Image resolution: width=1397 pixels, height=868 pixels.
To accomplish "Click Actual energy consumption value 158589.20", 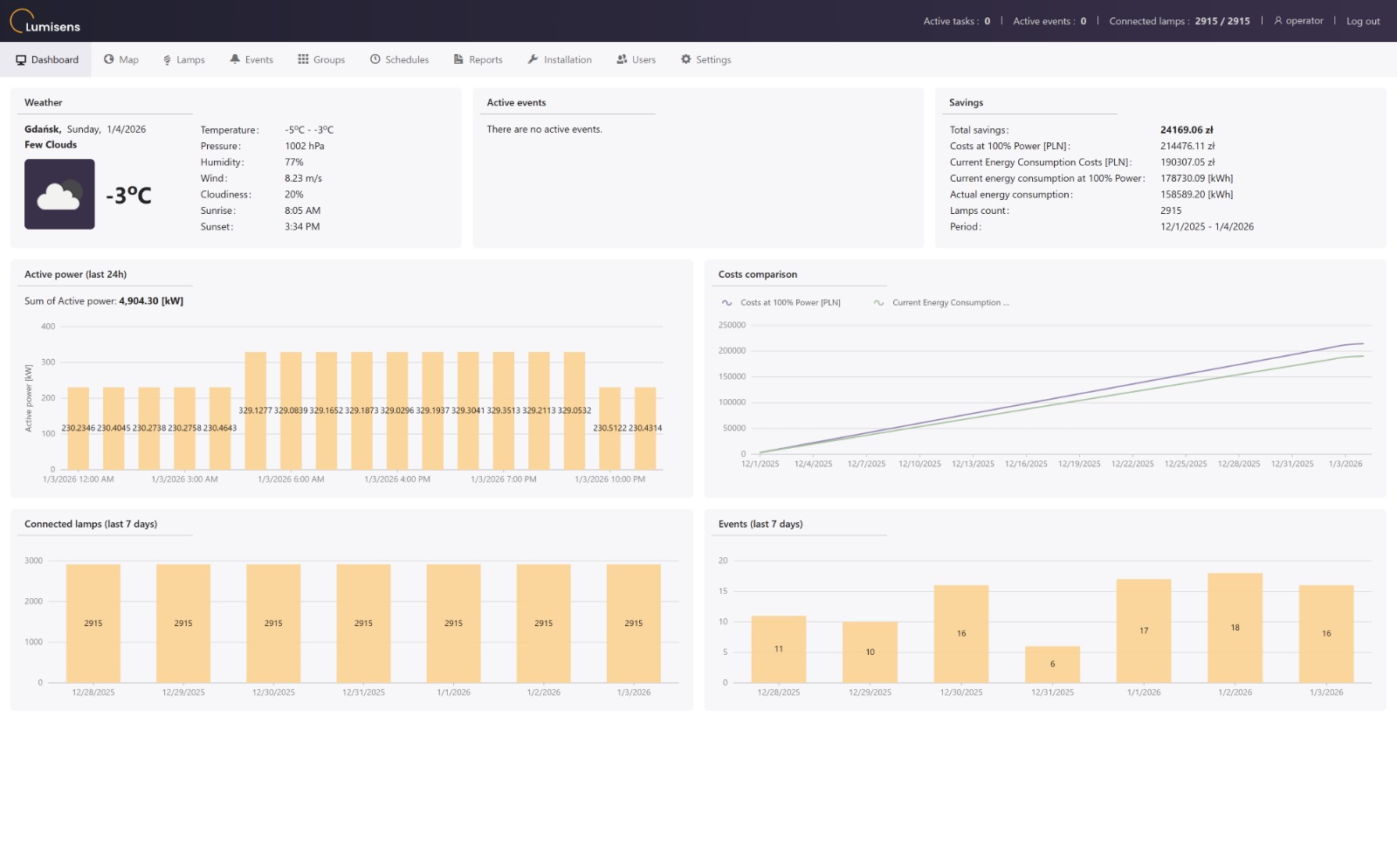I will click(1196, 195).
